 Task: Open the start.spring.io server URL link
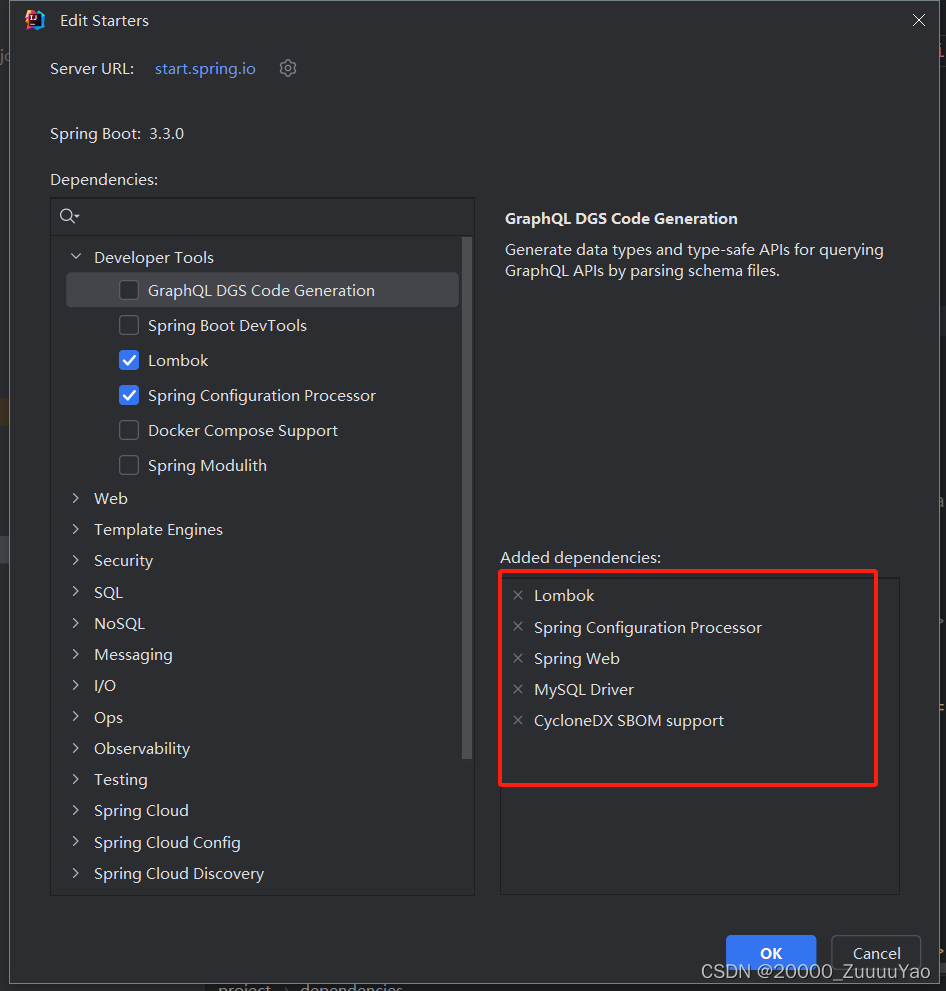pyautogui.click(x=205, y=68)
